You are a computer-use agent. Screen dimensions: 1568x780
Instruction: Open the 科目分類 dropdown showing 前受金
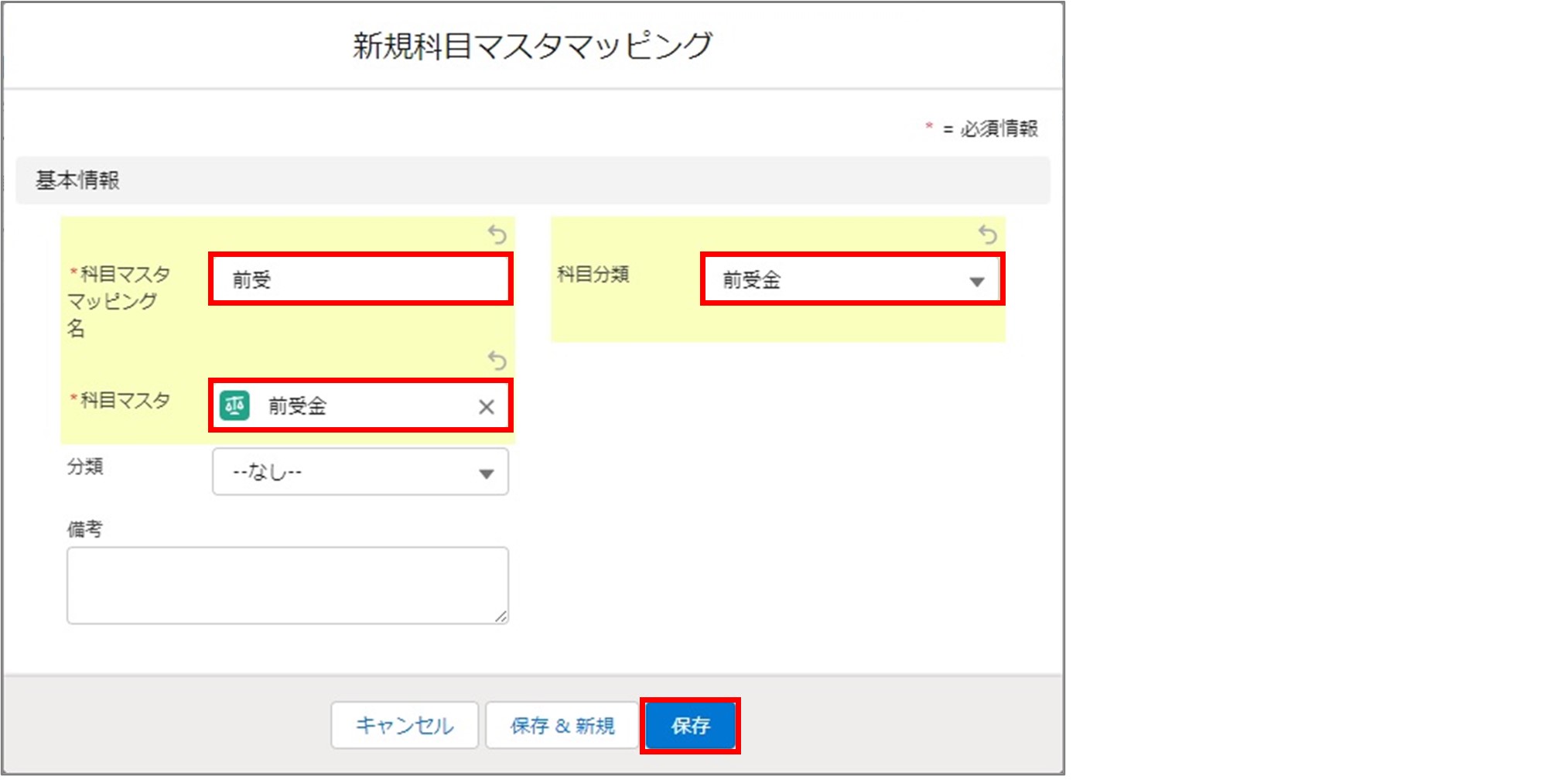pyautogui.click(x=852, y=279)
